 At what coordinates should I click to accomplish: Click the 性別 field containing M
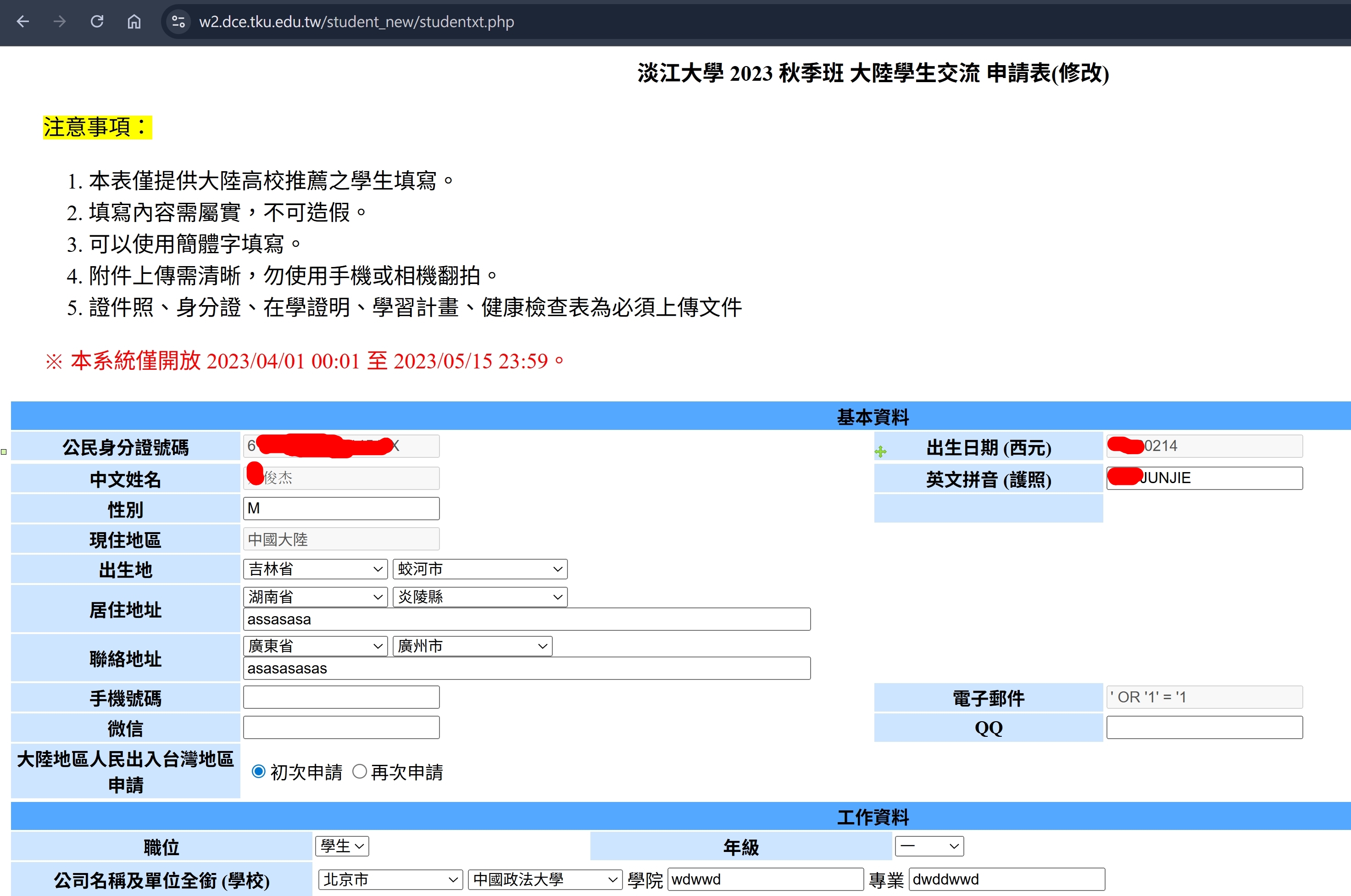click(x=341, y=509)
